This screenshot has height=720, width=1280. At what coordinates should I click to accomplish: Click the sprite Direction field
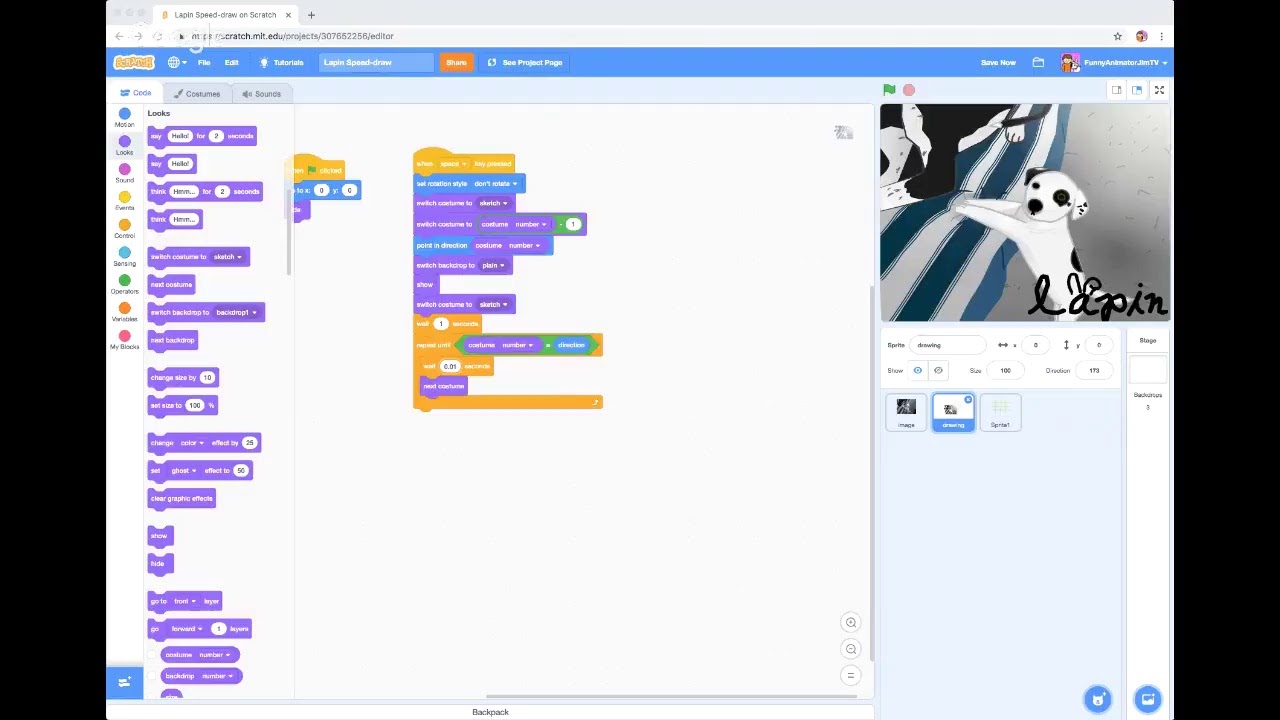(x=1094, y=371)
